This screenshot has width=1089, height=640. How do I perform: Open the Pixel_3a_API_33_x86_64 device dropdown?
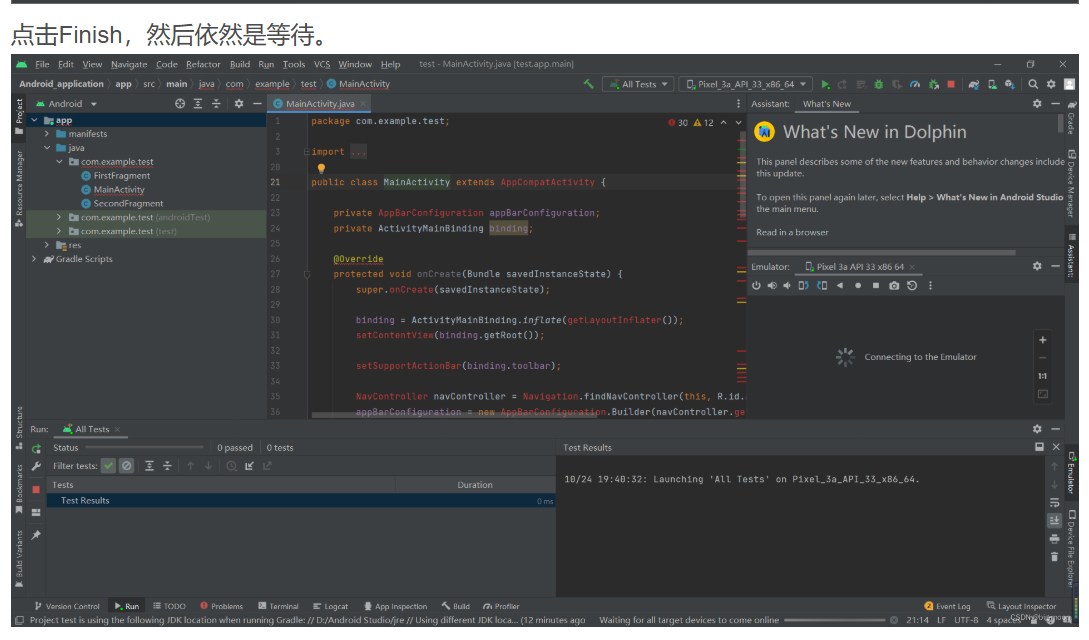[747, 84]
